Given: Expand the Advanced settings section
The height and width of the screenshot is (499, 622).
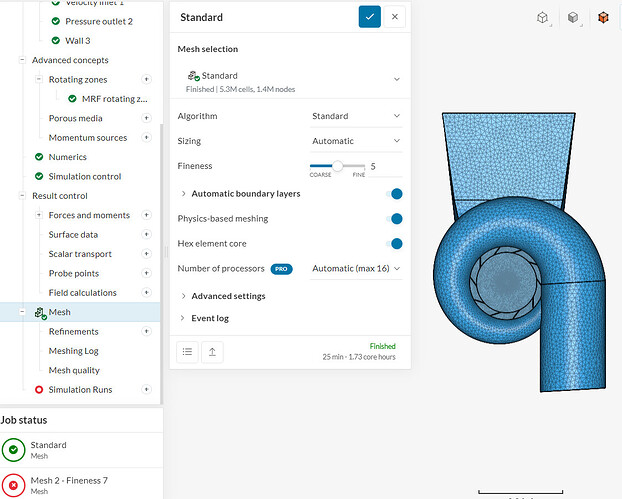Looking at the screenshot, I should (228, 296).
